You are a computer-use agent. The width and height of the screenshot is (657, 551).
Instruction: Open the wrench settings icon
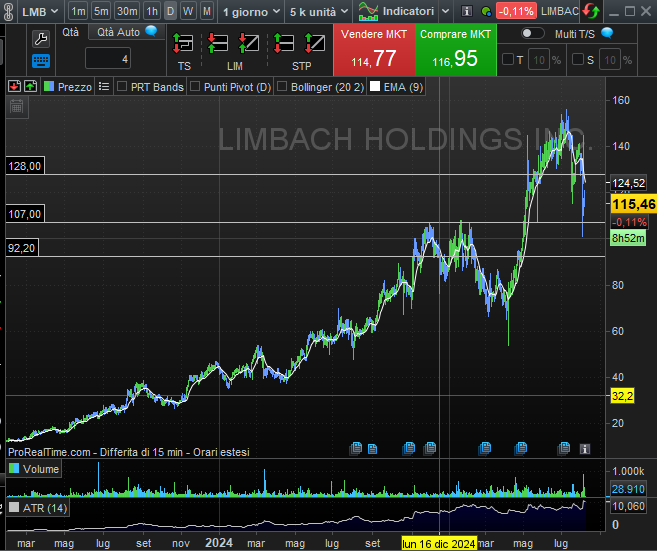pyautogui.click(x=40, y=39)
